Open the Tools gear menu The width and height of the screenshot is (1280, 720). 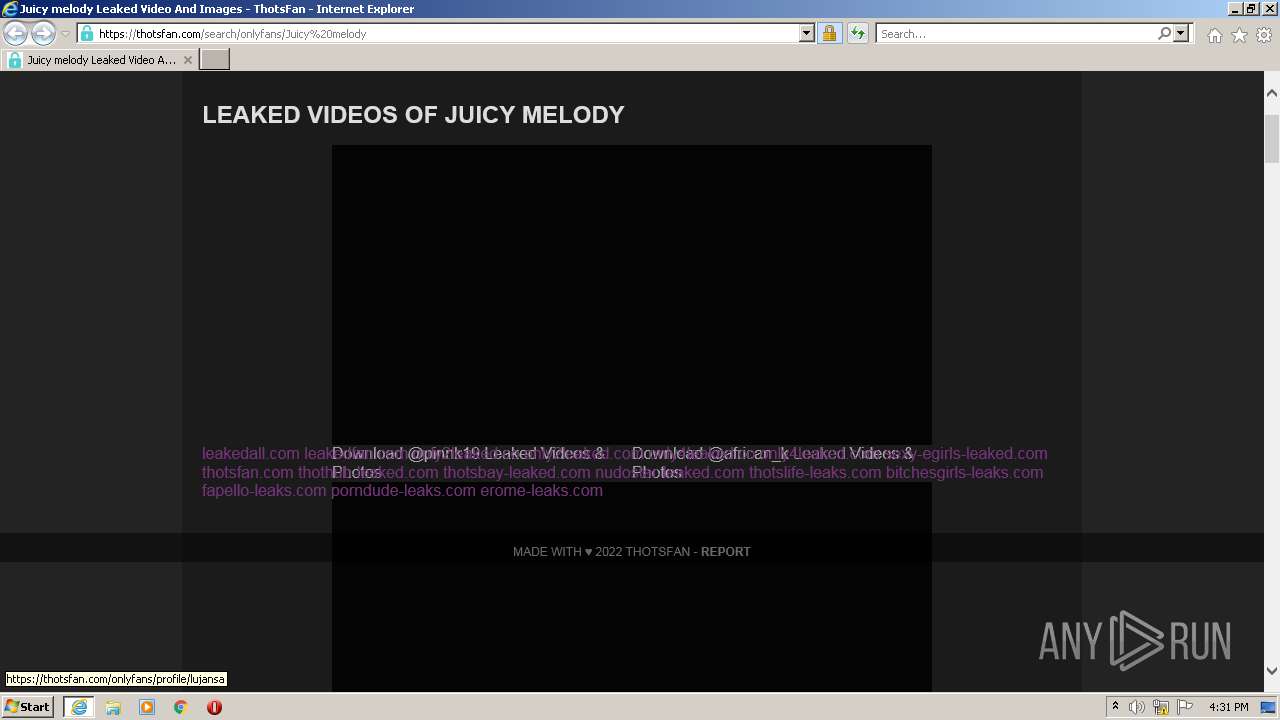[1264, 35]
